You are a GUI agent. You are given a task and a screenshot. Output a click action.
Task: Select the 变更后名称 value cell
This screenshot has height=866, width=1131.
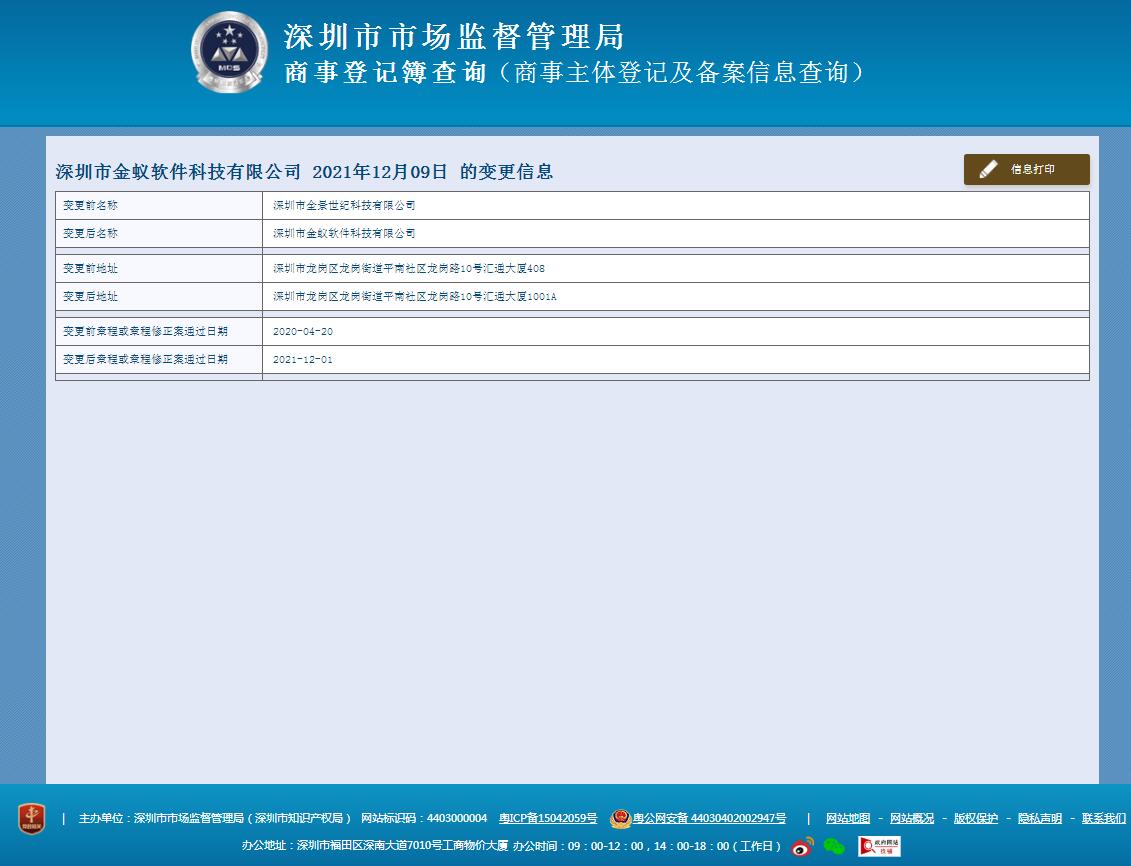[x=675, y=233]
